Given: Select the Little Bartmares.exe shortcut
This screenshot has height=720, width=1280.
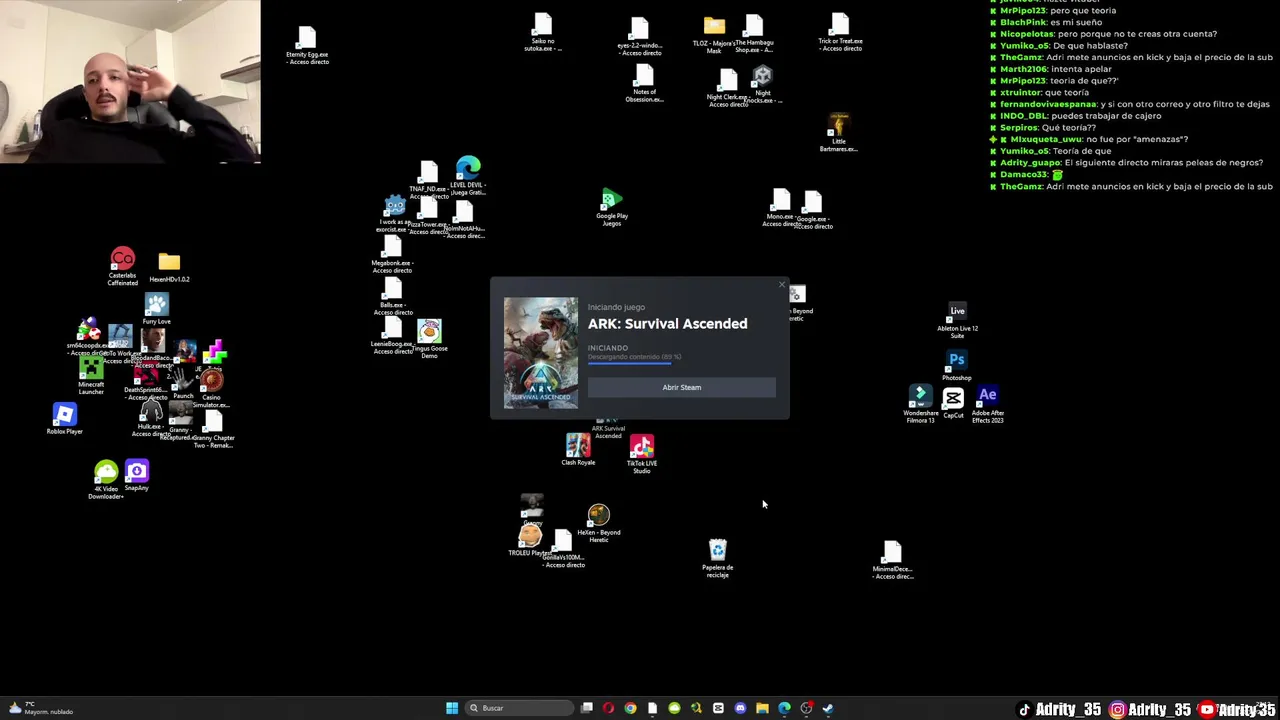Looking at the screenshot, I should [x=839, y=132].
